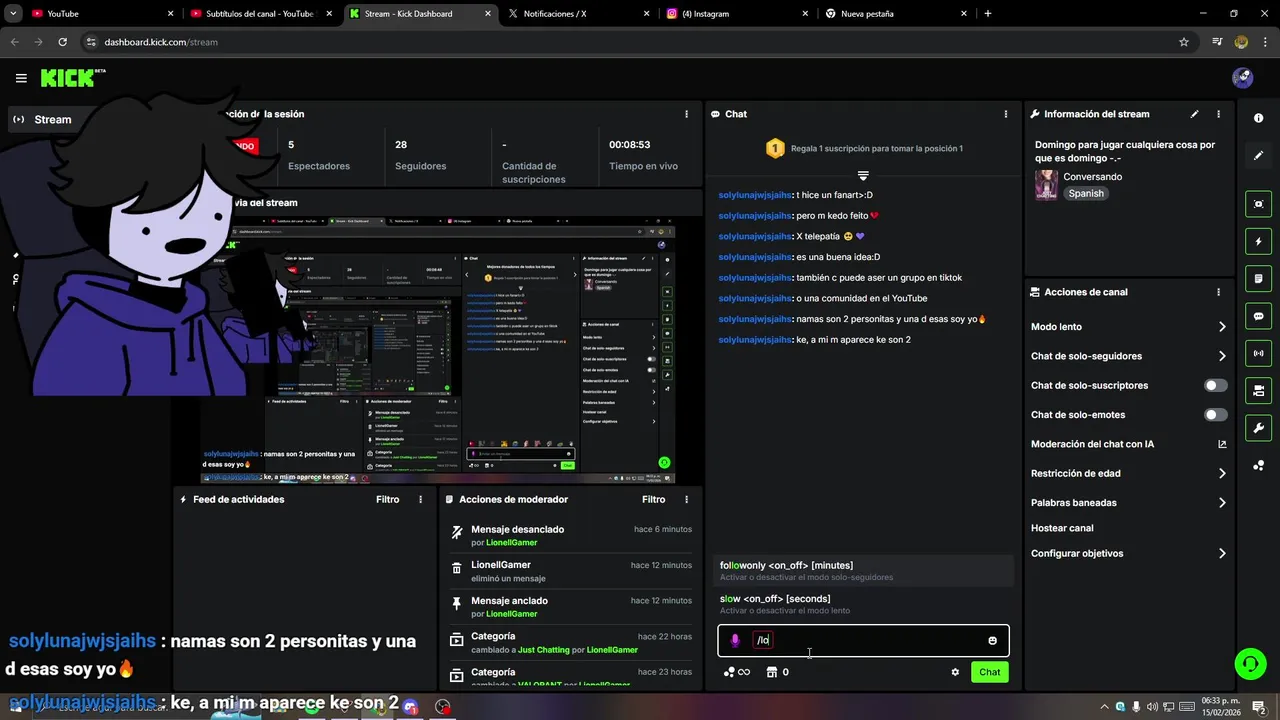1280x720 pixels.
Task: Switch to Subtítulos del canal YouTube tab
Action: pyautogui.click(x=262, y=14)
